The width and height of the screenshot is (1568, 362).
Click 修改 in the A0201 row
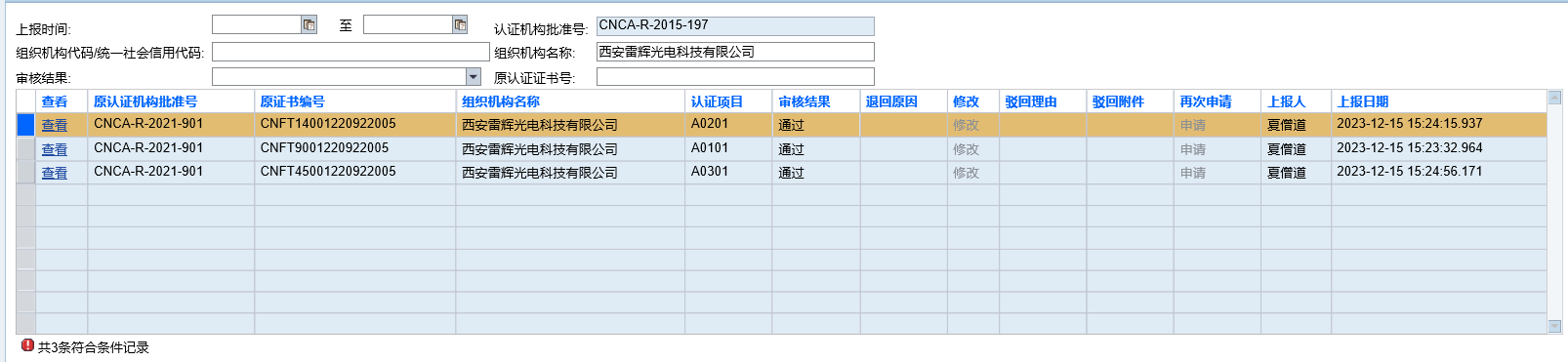tap(966, 125)
